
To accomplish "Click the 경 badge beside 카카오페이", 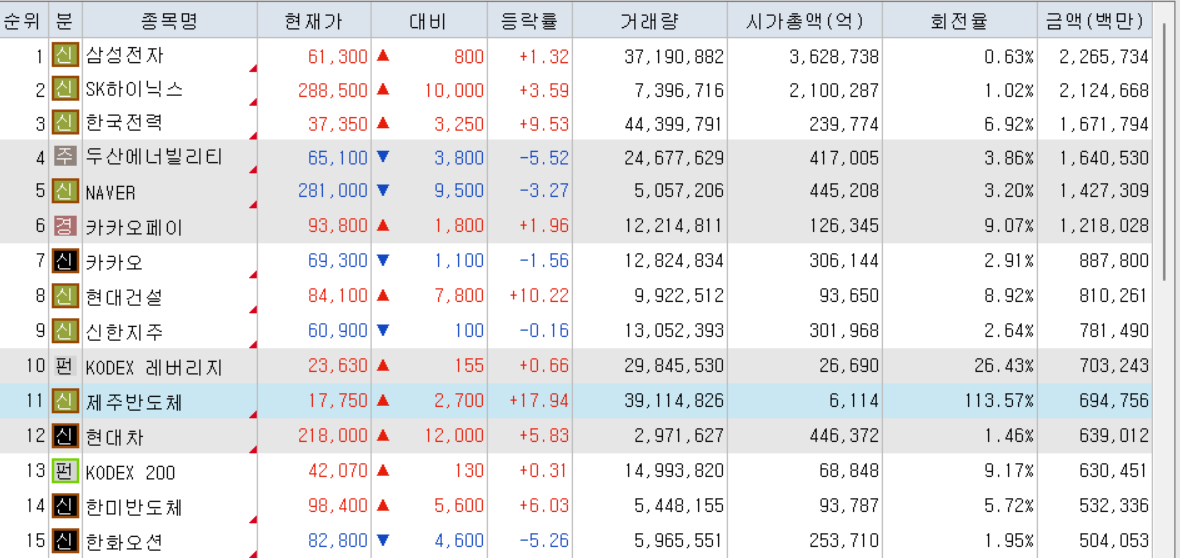I will pos(65,227).
